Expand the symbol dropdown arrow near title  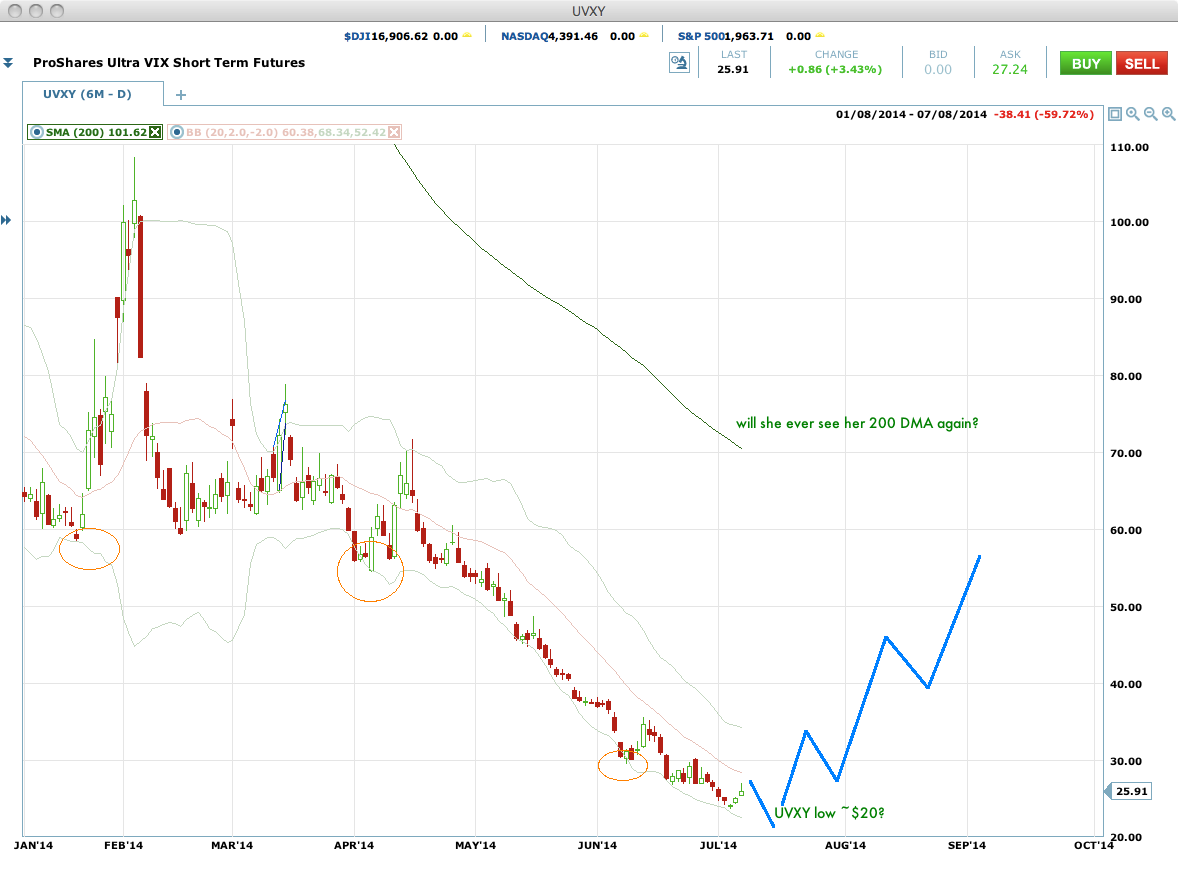(8, 63)
